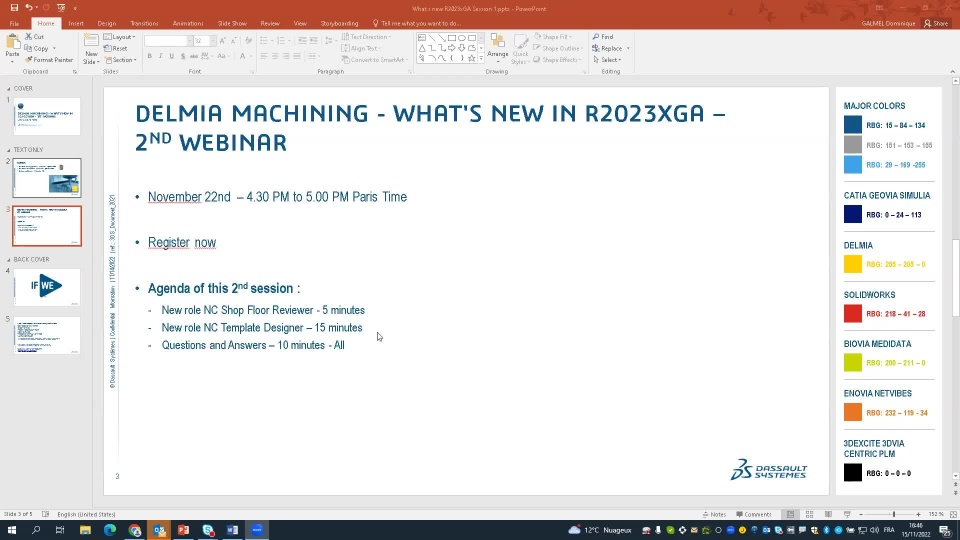Center text in Paragraph group

275,56
